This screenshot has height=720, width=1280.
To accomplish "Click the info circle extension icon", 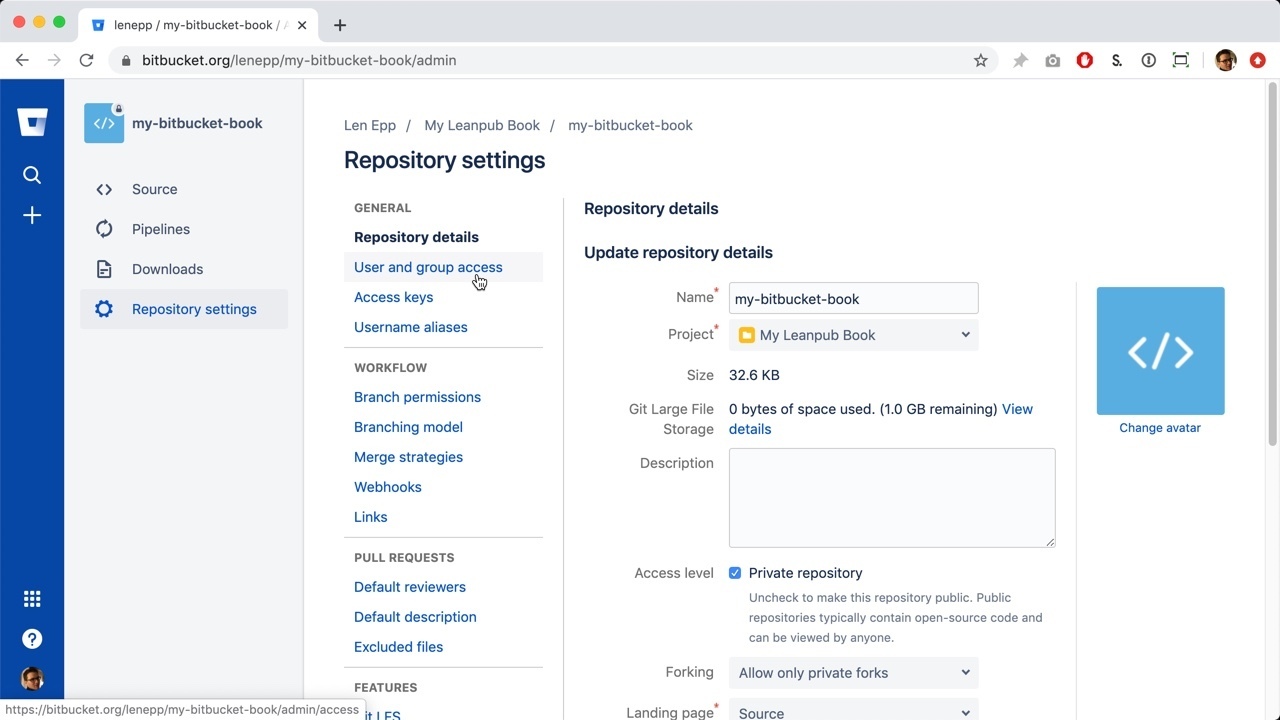I will [1149, 60].
